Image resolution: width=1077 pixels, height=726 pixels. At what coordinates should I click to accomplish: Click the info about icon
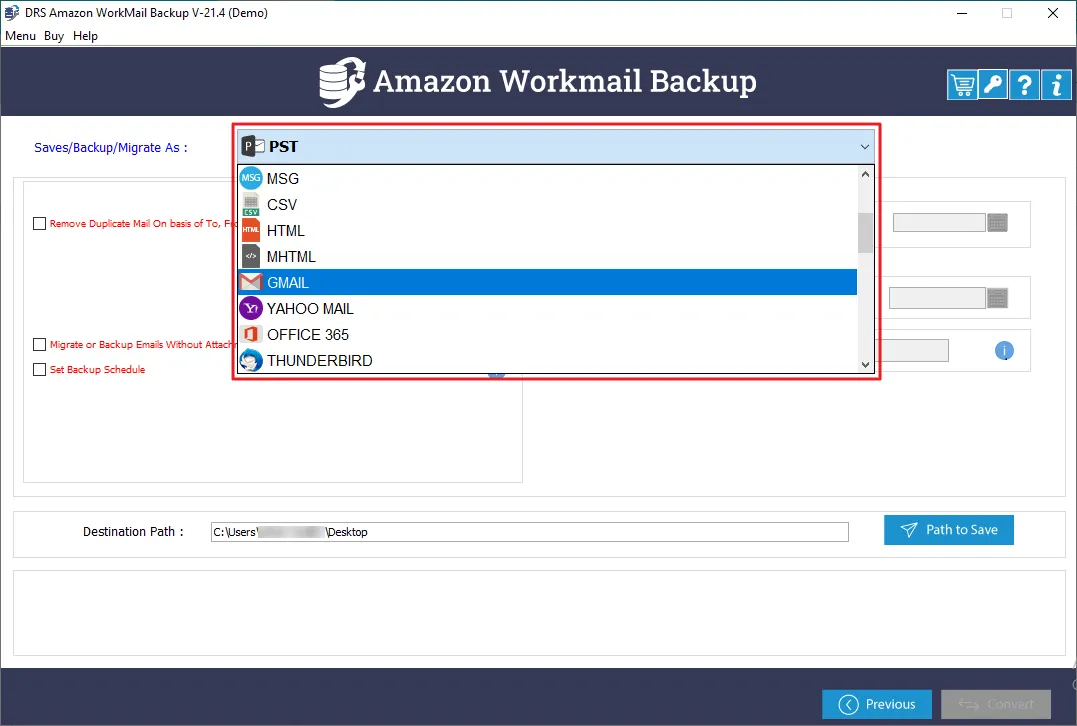coord(1056,85)
